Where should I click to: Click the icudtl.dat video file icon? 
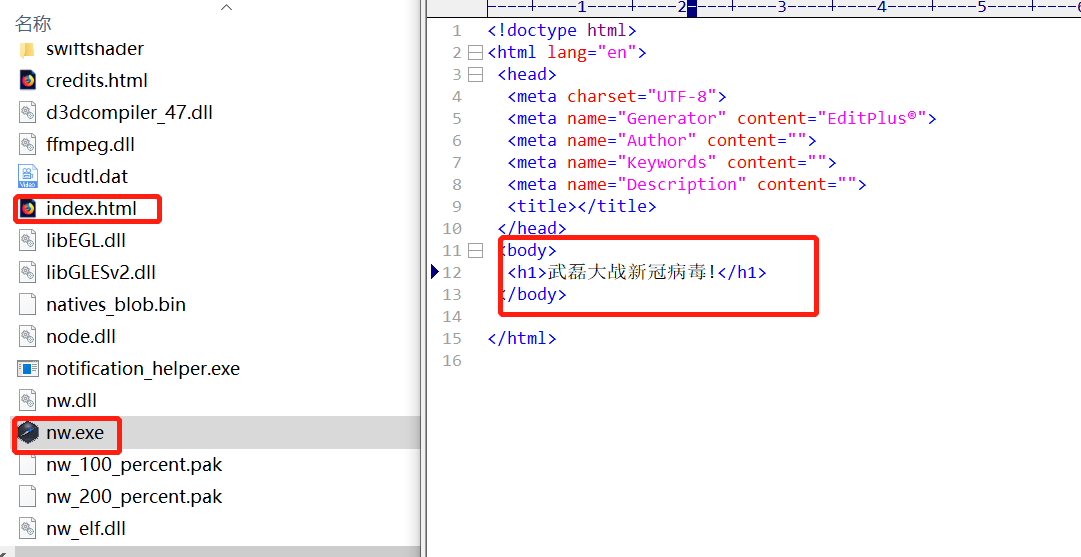pos(28,176)
